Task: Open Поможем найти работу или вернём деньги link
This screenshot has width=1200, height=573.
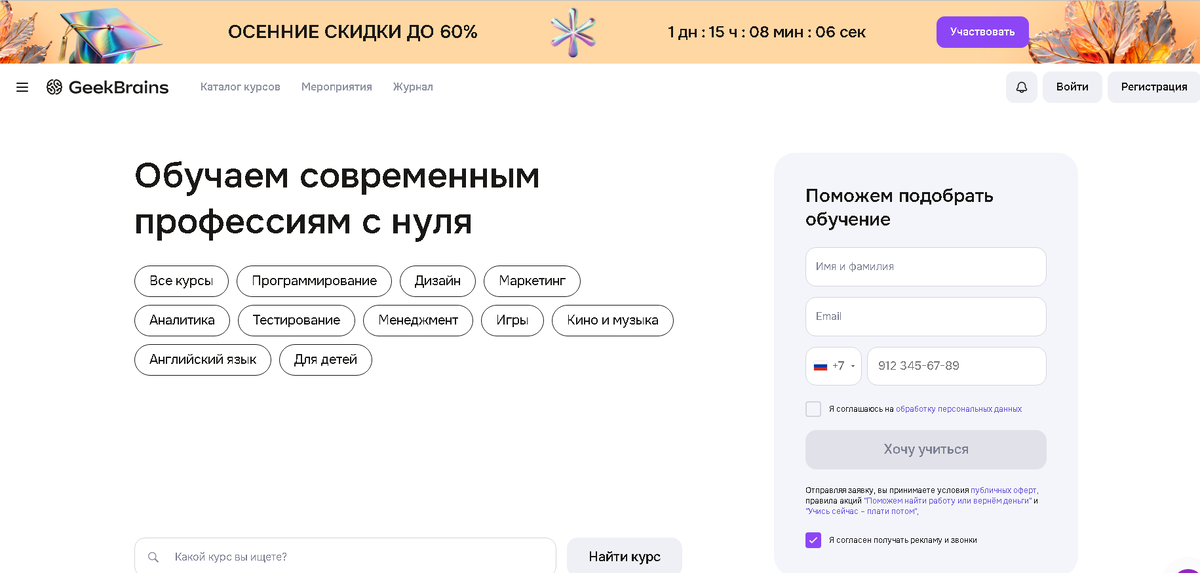Action: pos(947,500)
